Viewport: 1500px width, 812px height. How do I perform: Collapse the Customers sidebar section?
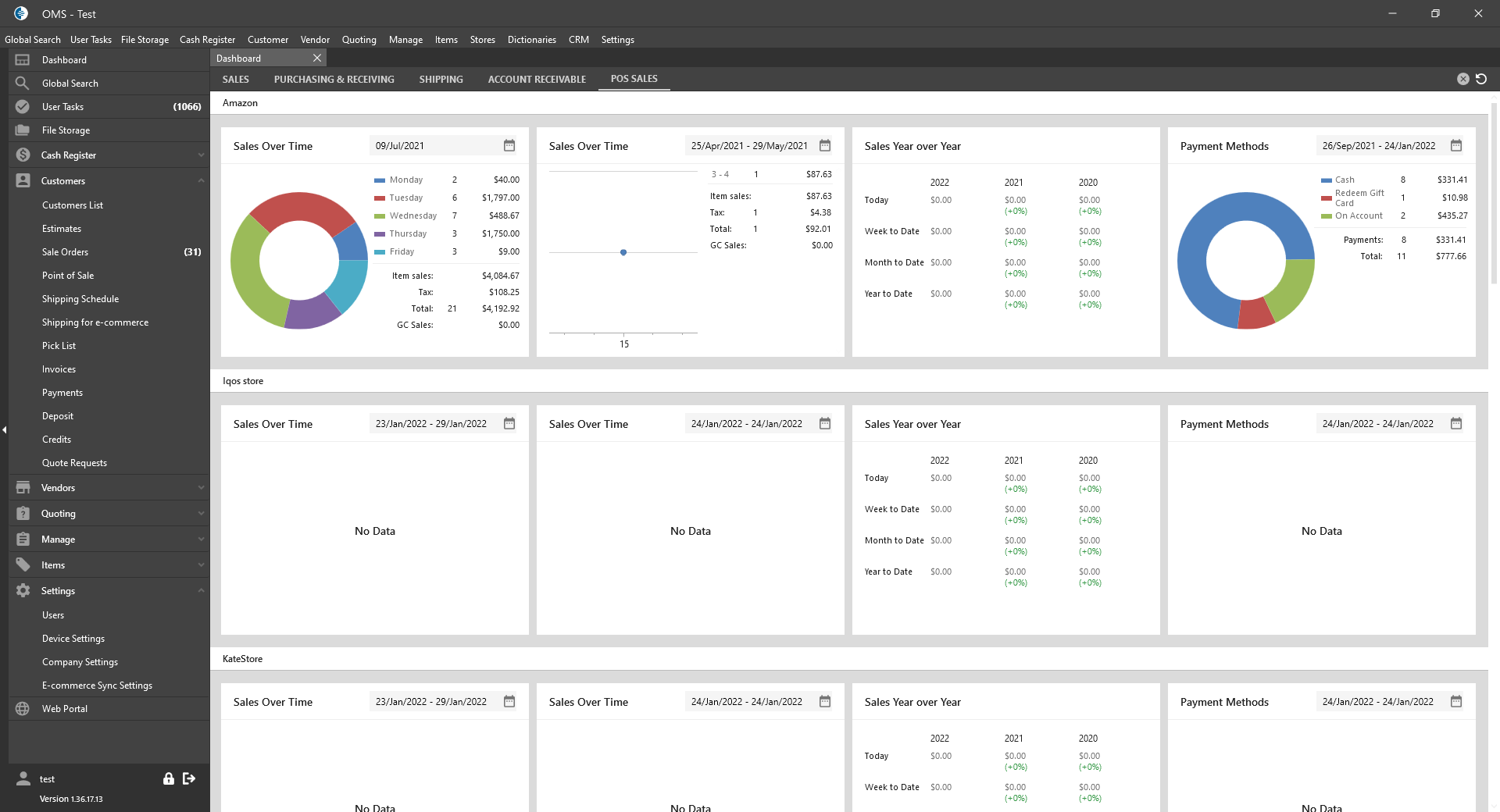click(x=201, y=181)
